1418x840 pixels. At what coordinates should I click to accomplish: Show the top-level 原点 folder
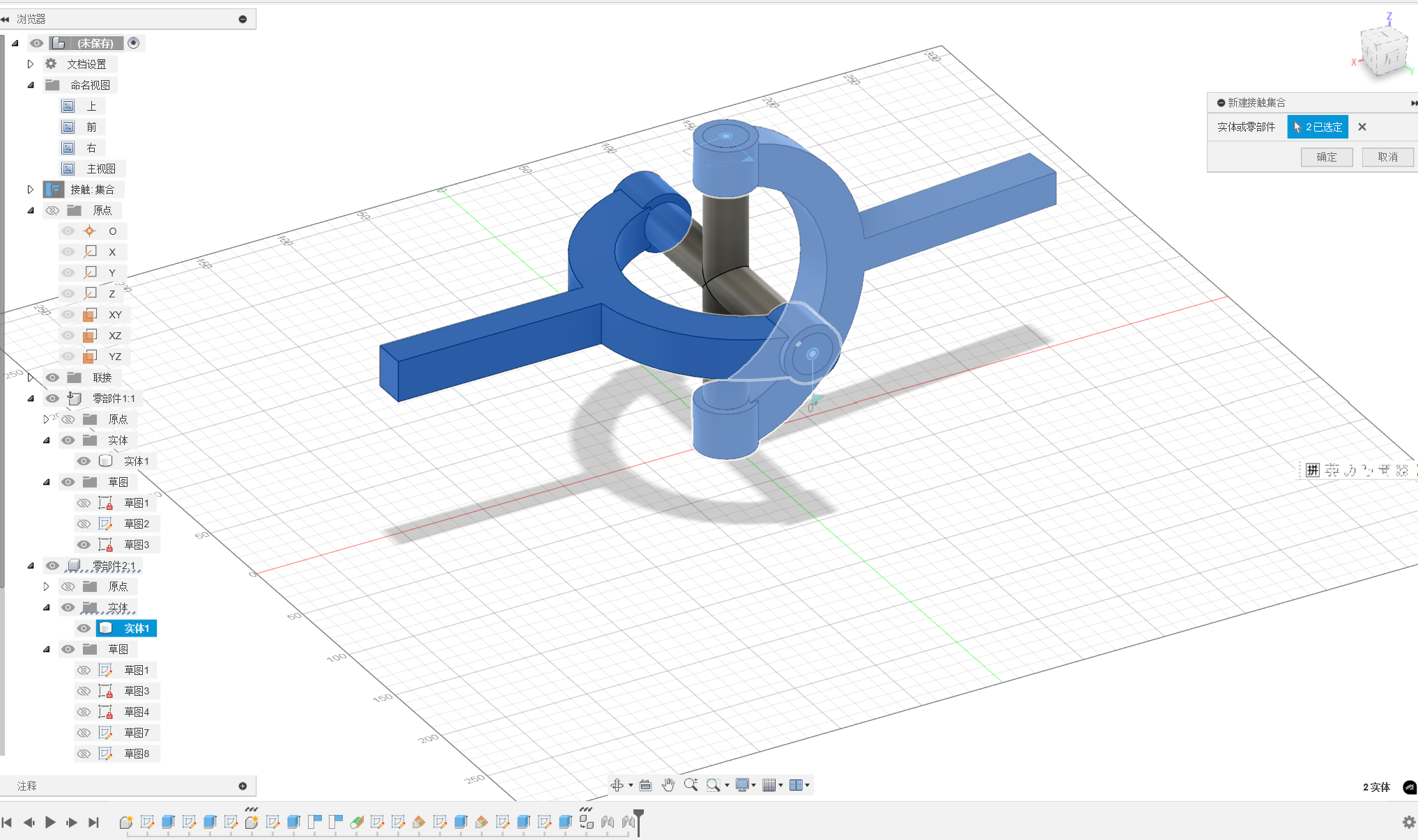[x=52, y=210]
